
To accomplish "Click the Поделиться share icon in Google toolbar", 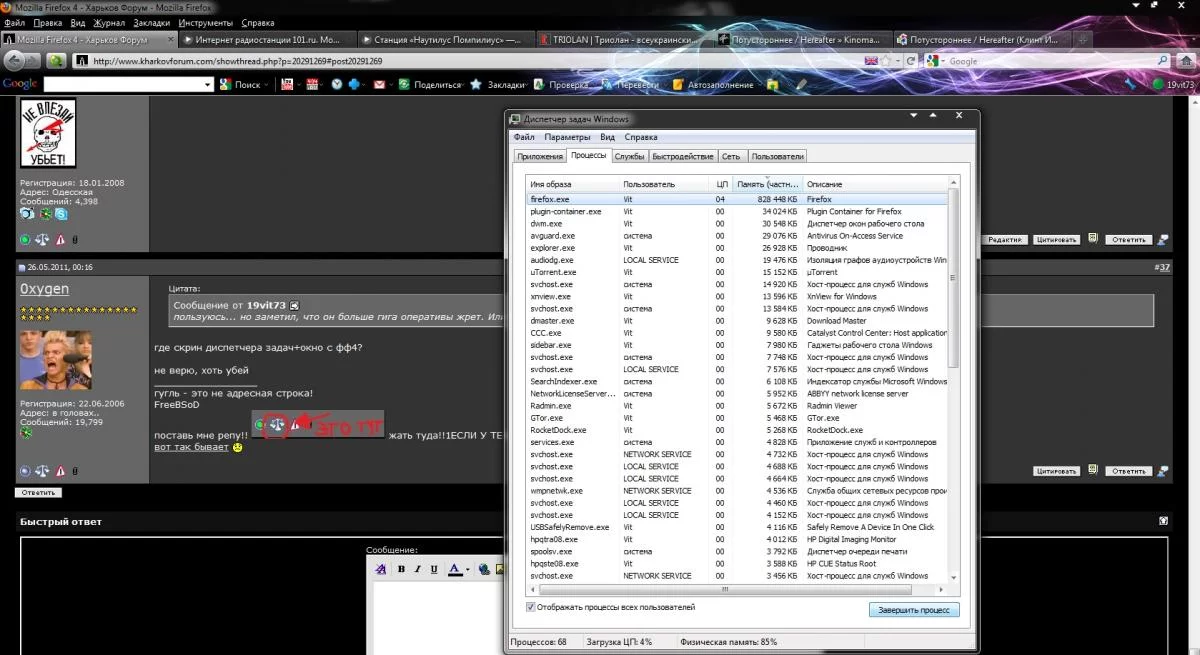I will click(404, 85).
